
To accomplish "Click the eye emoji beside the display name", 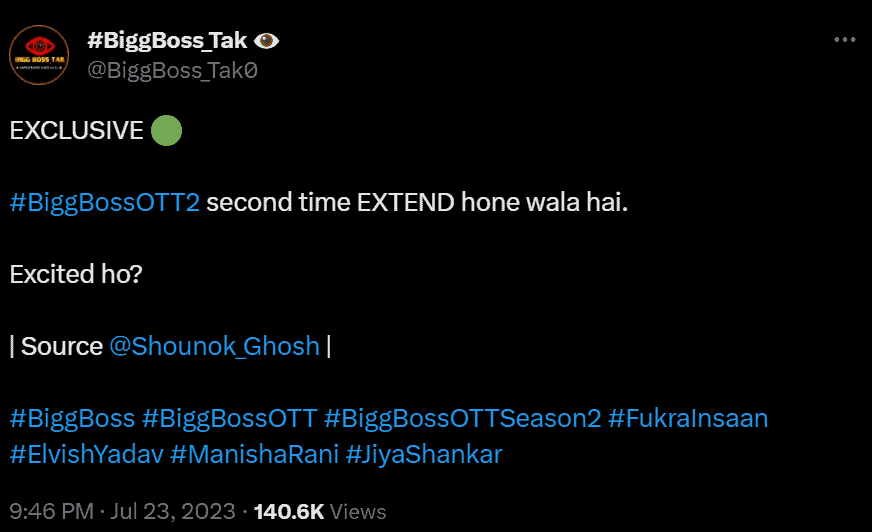I will click(x=266, y=41).
